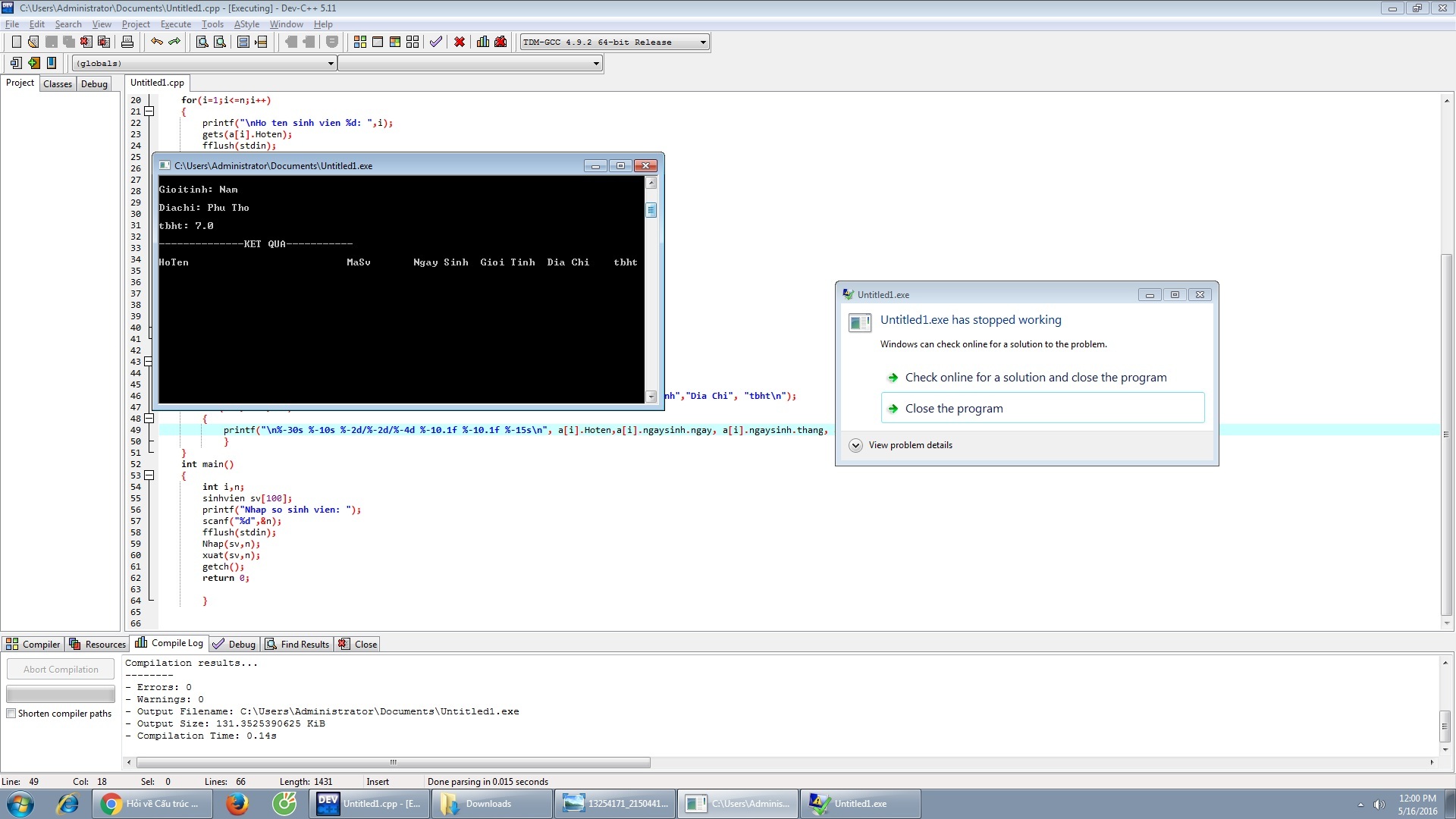Image resolution: width=1456 pixels, height=819 pixels.
Task: Click the Undo arrow icon
Action: click(156, 42)
